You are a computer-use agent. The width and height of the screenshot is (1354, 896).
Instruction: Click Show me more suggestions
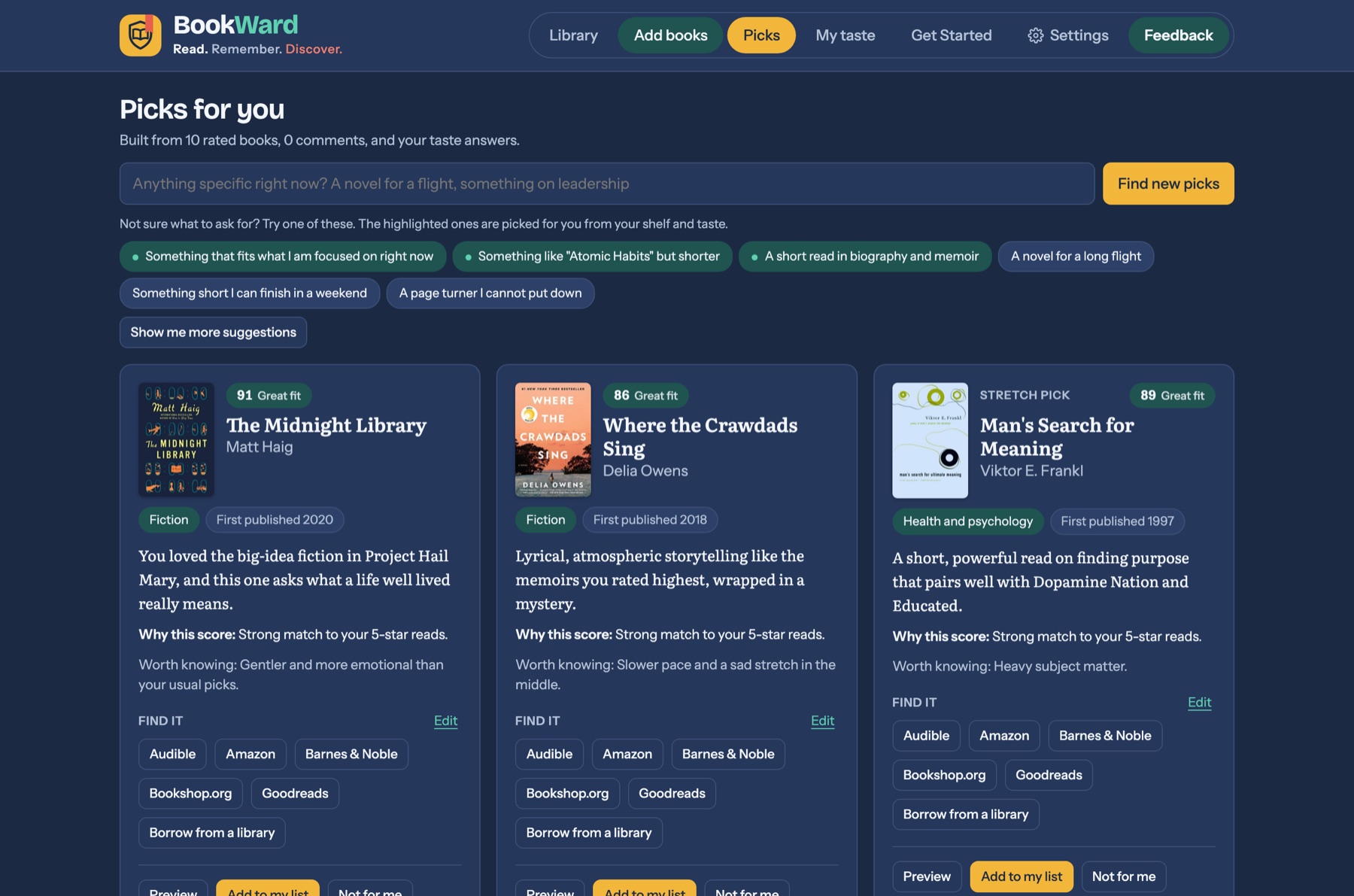pos(213,333)
